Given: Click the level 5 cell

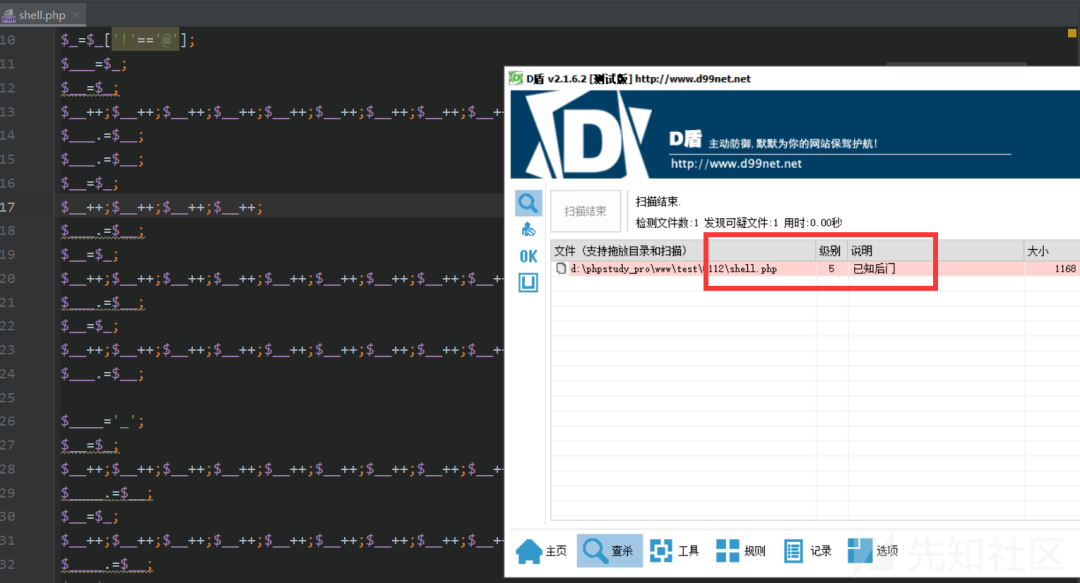Looking at the screenshot, I should 831,269.
